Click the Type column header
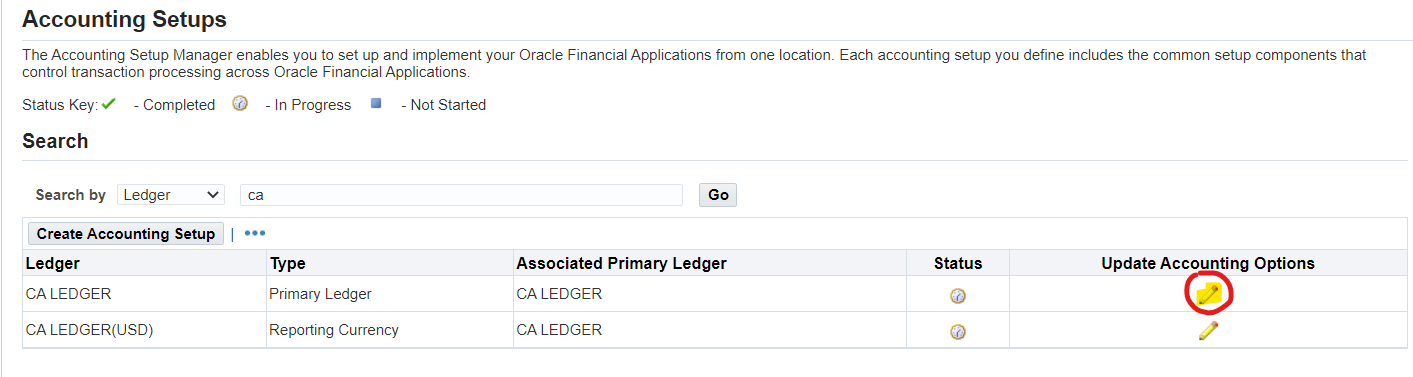Image resolution: width=1413 pixels, height=377 pixels. [288, 263]
